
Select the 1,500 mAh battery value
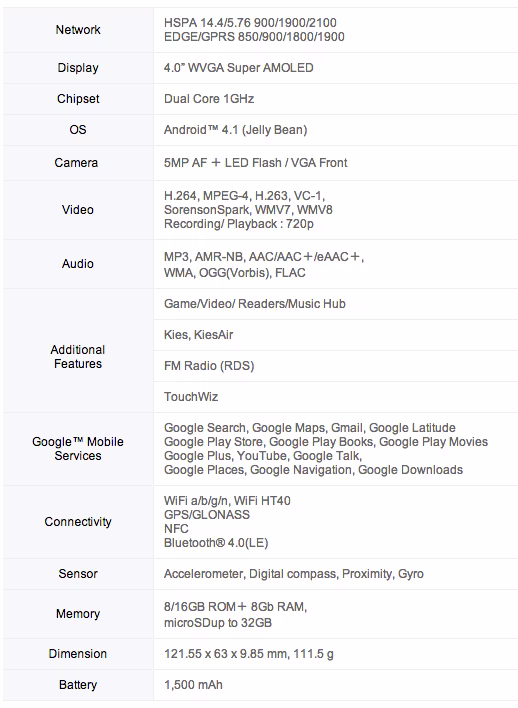pos(193,685)
